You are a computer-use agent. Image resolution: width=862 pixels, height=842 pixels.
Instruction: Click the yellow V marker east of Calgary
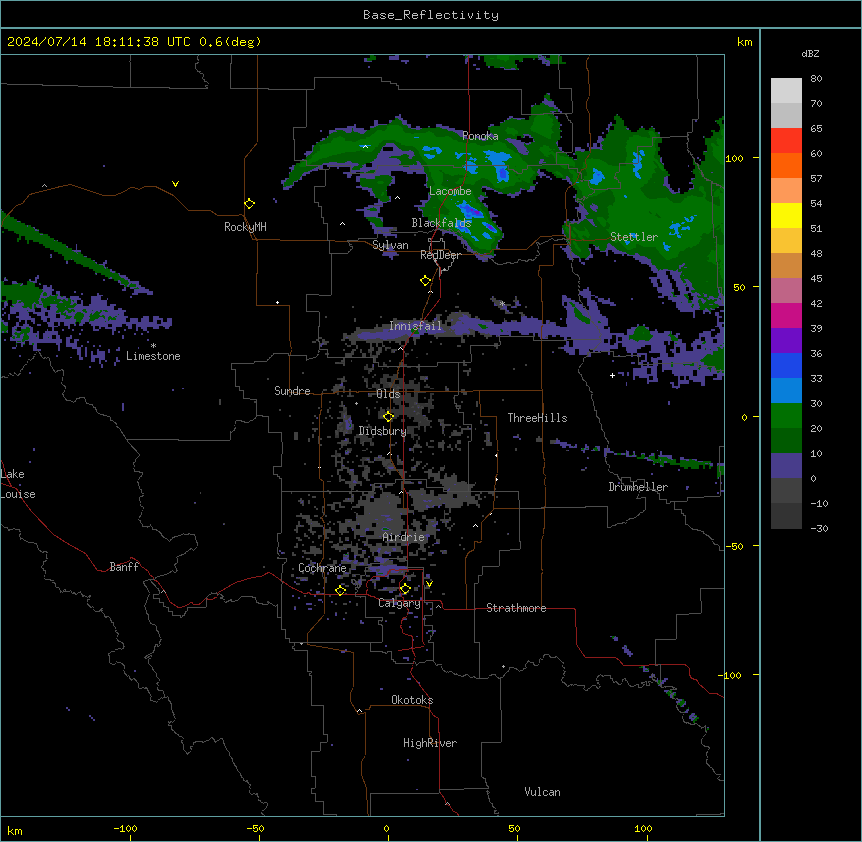coord(429,584)
